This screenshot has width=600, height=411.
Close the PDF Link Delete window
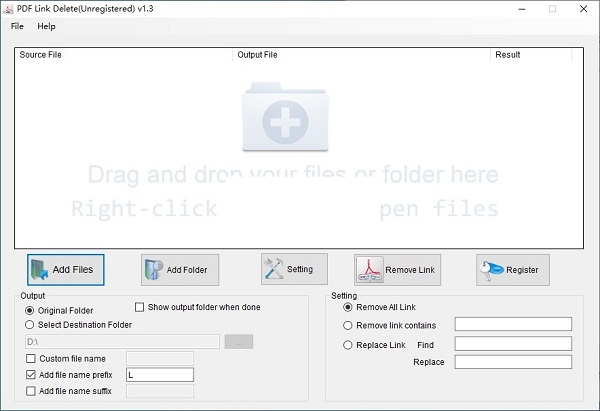[584, 9]
